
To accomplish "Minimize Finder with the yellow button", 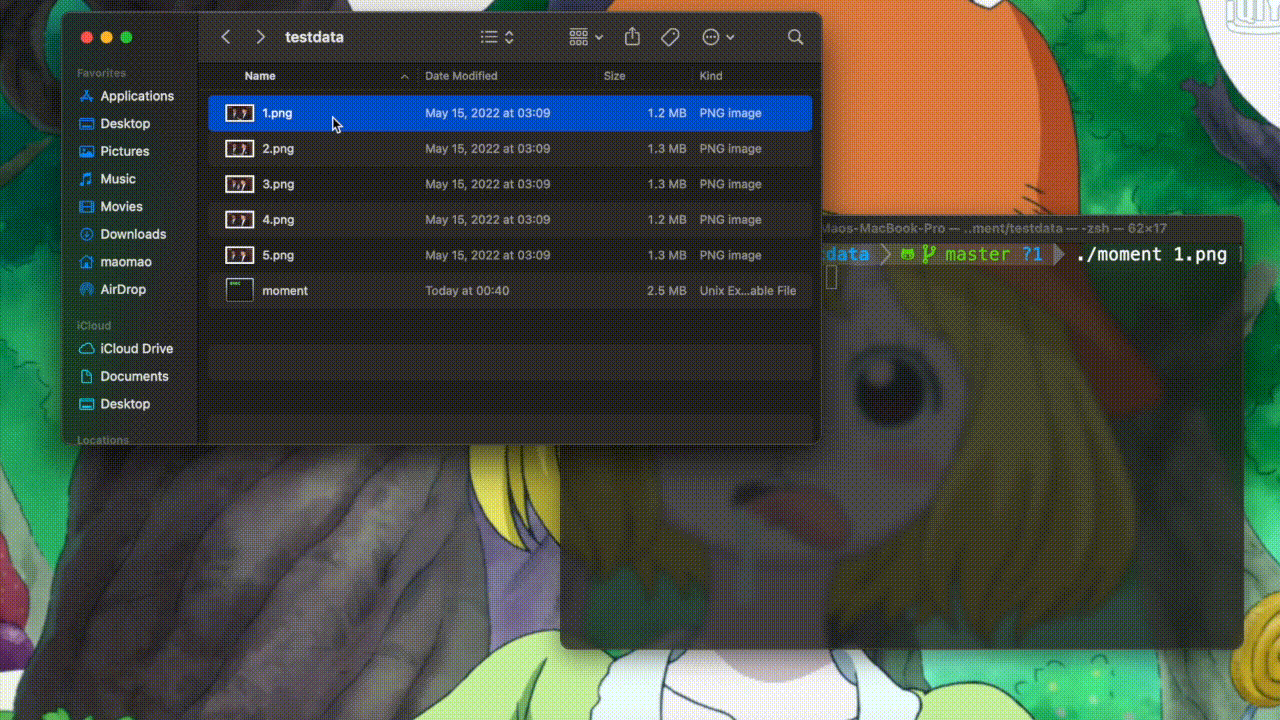I will tap(106, 37).
